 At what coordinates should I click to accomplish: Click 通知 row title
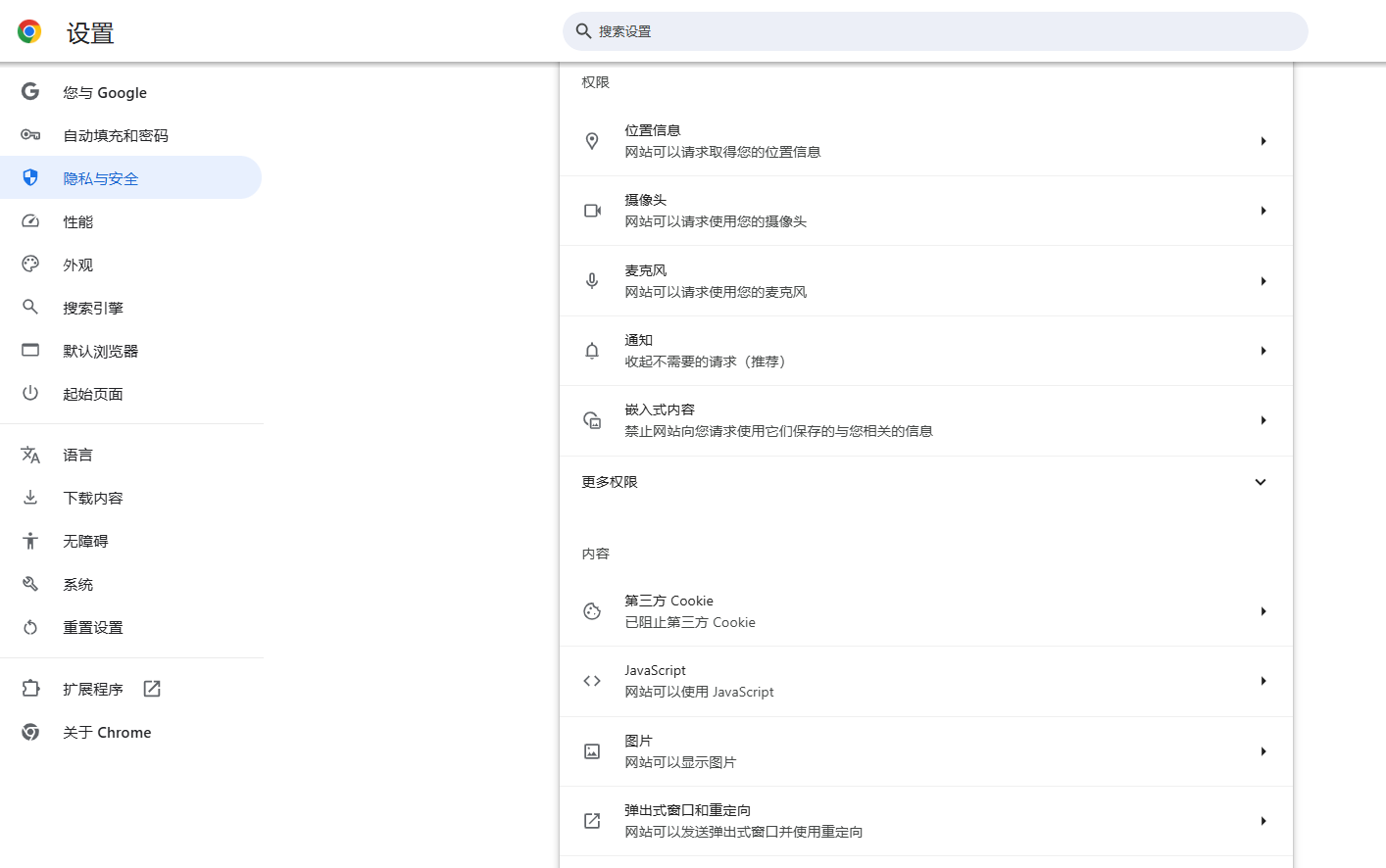[x=639, y=340]
